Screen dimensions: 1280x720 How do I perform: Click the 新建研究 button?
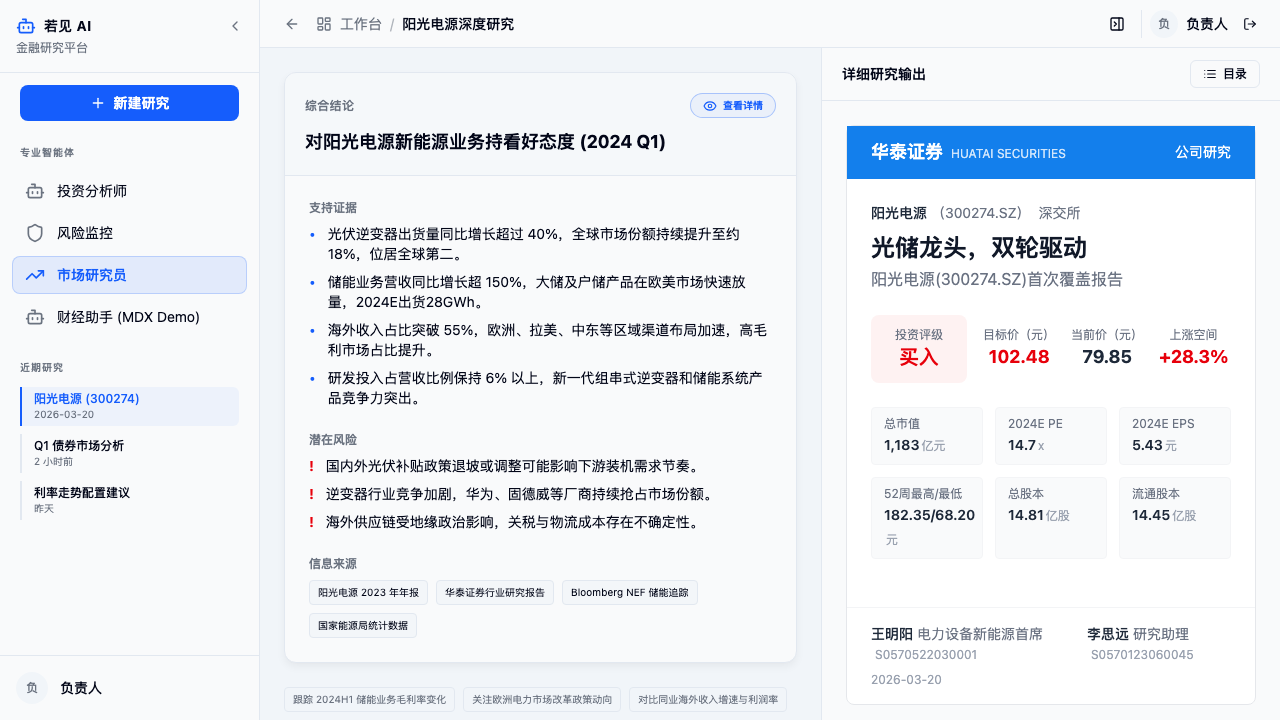(129, 103)
